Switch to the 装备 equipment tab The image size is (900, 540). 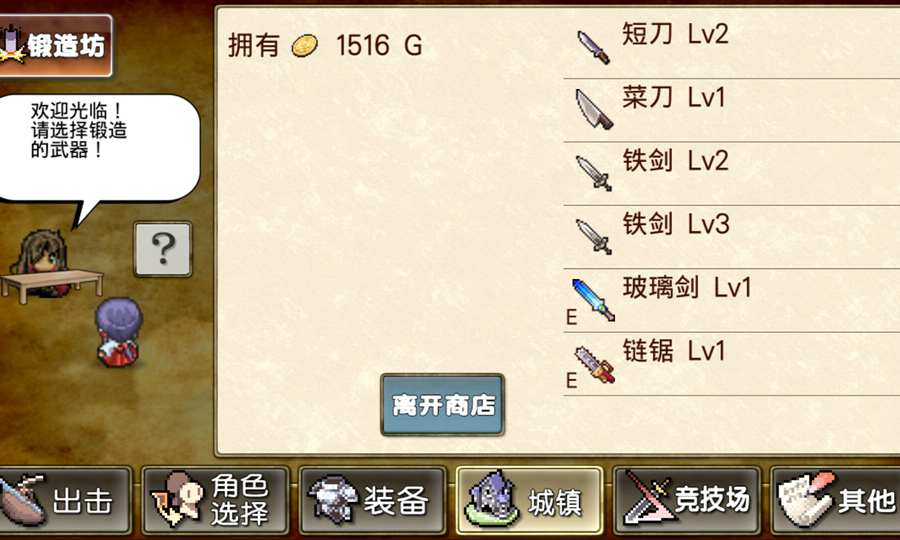372,500
